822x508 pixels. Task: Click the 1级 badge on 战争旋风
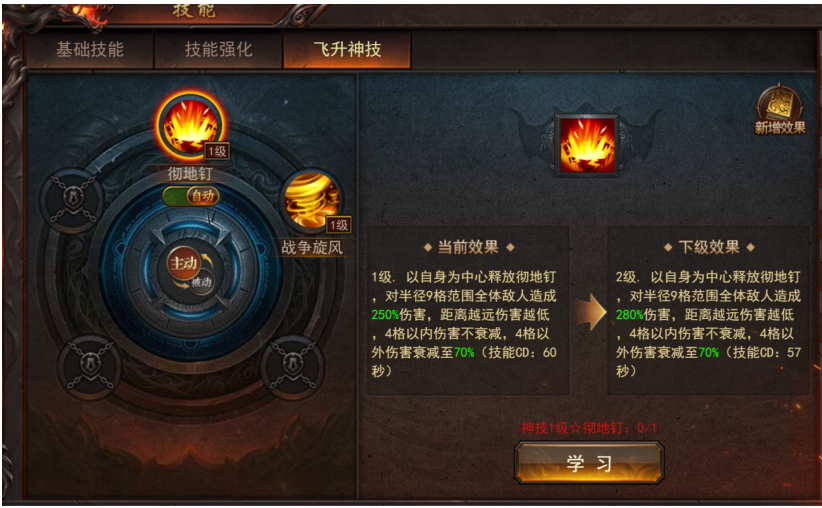[338, 225]
